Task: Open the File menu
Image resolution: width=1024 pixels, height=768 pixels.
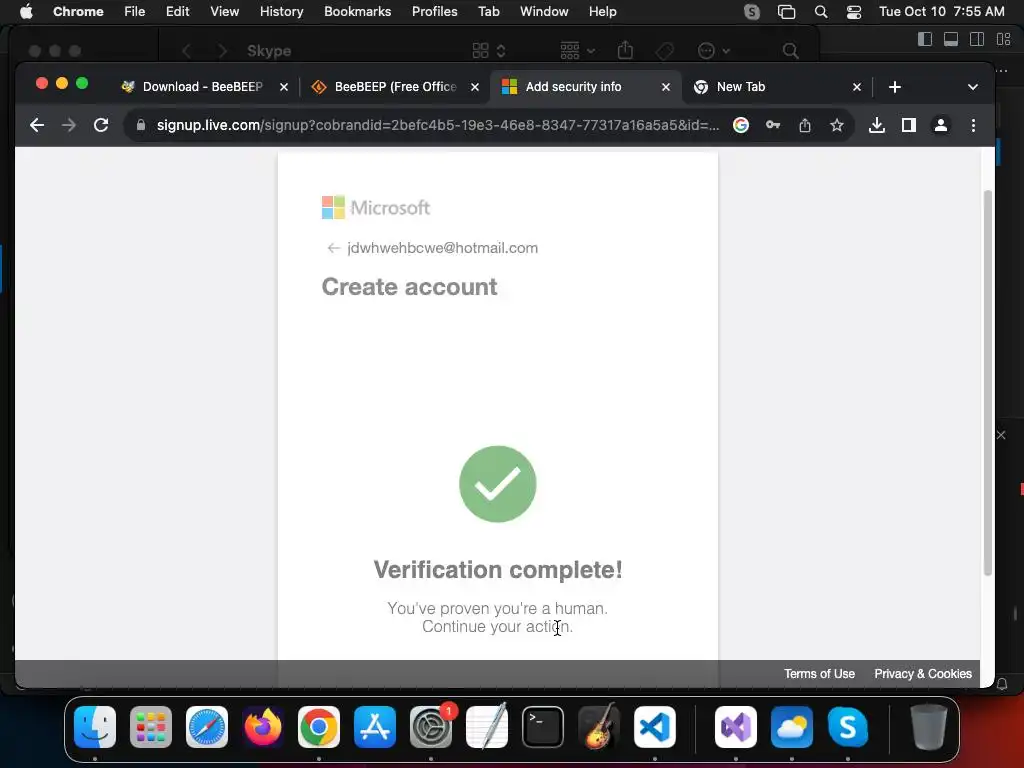Action: click(135, 12)
